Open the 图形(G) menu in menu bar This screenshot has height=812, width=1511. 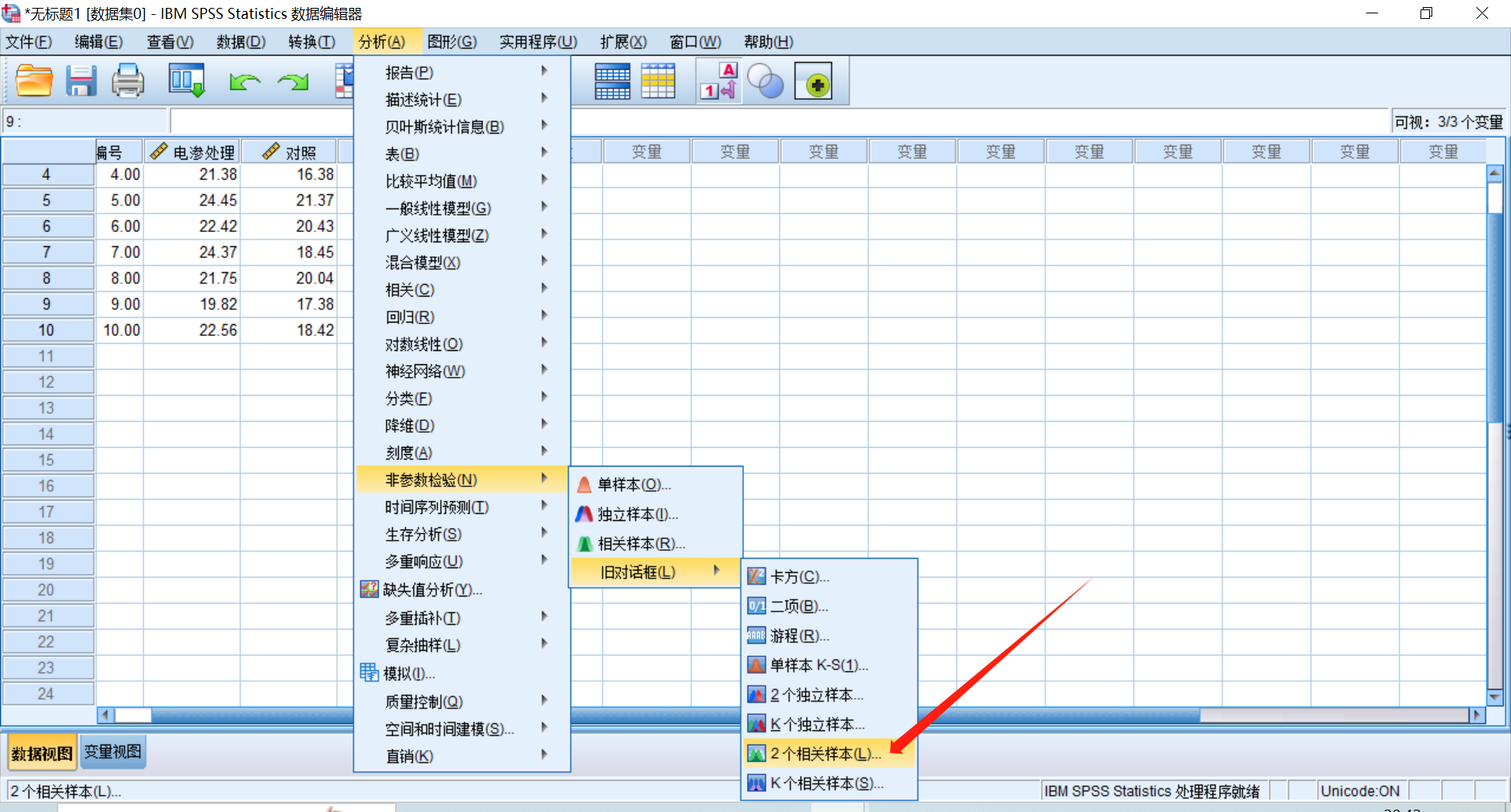click(x=452, y=42)
